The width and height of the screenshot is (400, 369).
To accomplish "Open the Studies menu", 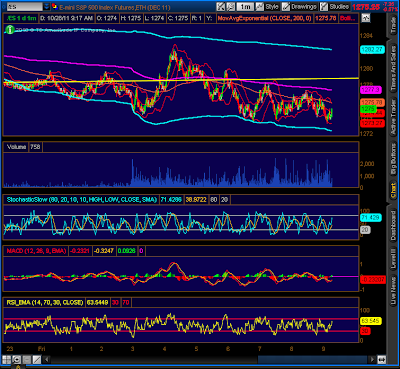I will coord(335,6).
